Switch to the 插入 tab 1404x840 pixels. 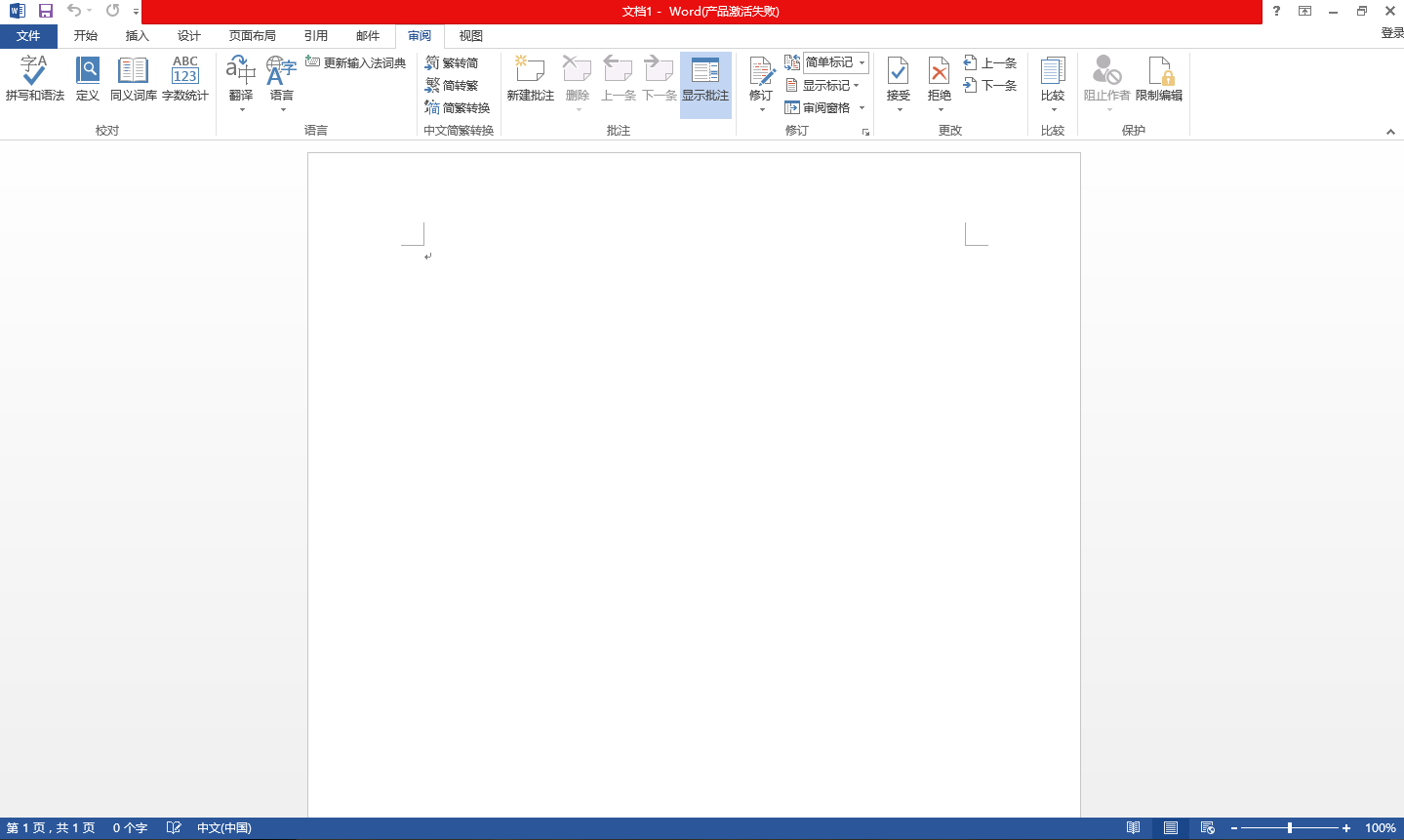click(x=138, y=36)
